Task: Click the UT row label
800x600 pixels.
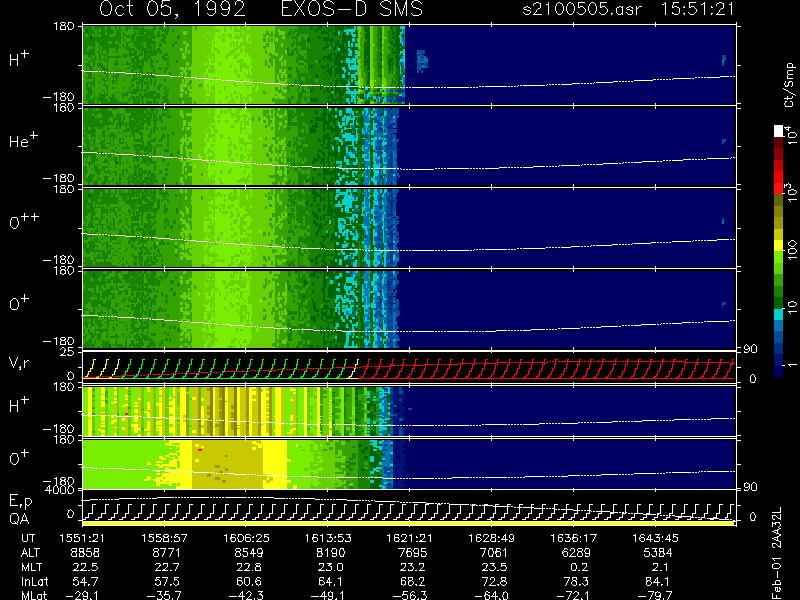Action: click(29, 538)
